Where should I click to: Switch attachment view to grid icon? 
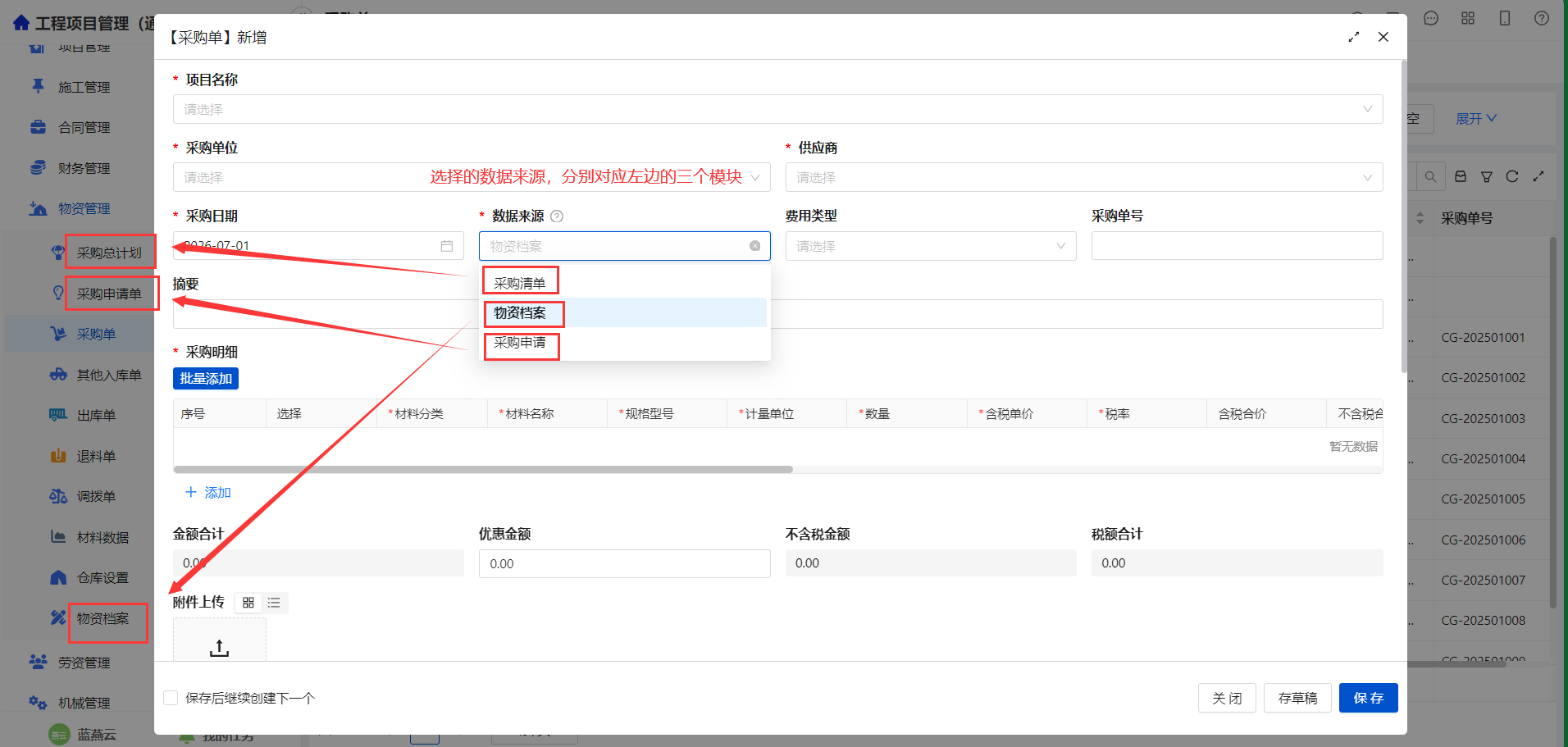click(248, 603)
